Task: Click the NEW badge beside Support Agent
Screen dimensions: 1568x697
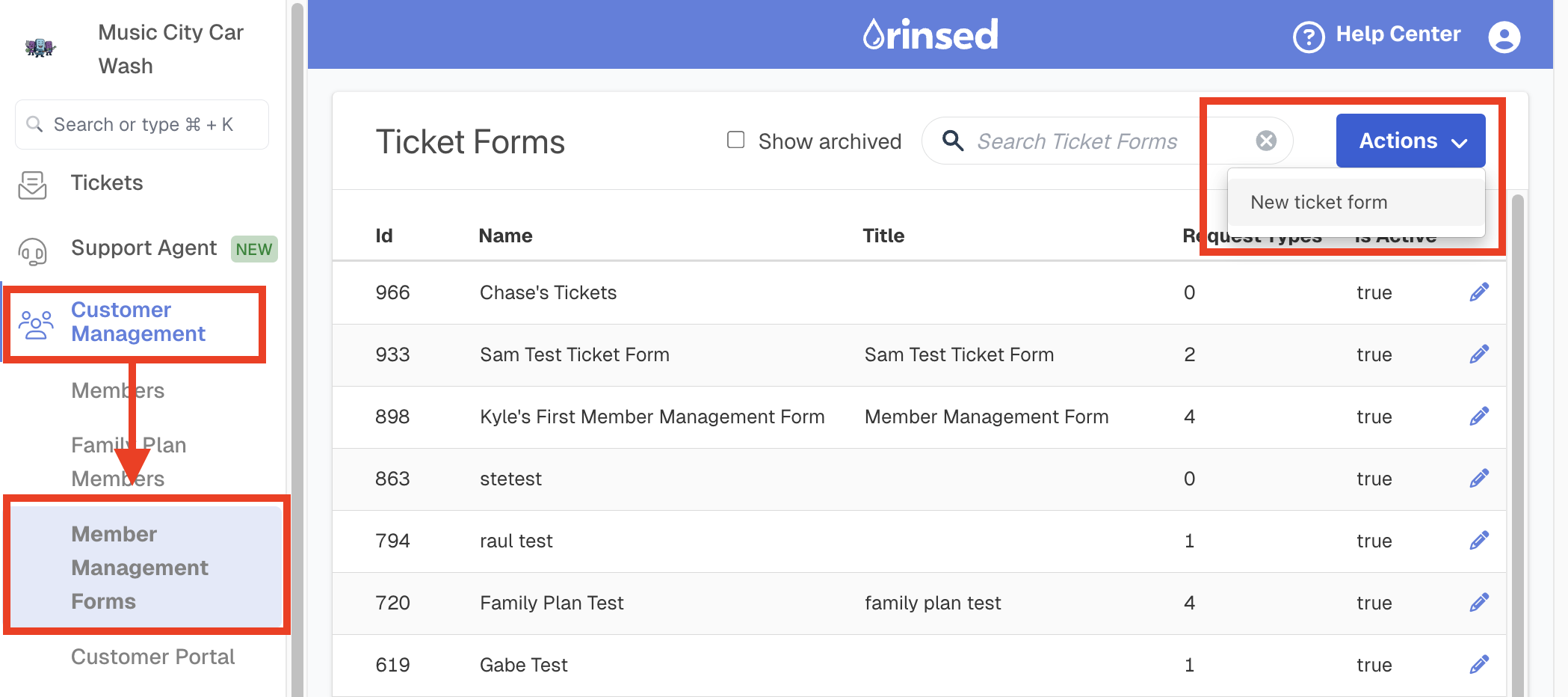Action: 254,249
